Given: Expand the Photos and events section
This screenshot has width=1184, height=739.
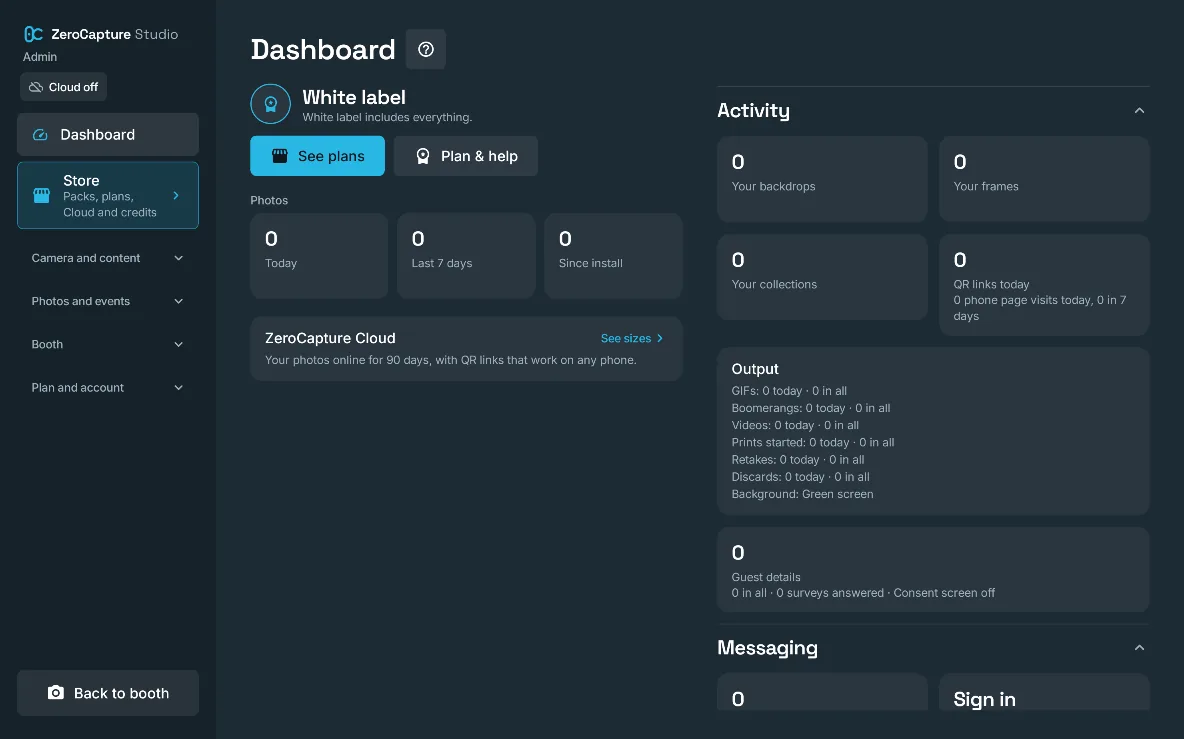Looking at the screenshot, I should (108, 301).
